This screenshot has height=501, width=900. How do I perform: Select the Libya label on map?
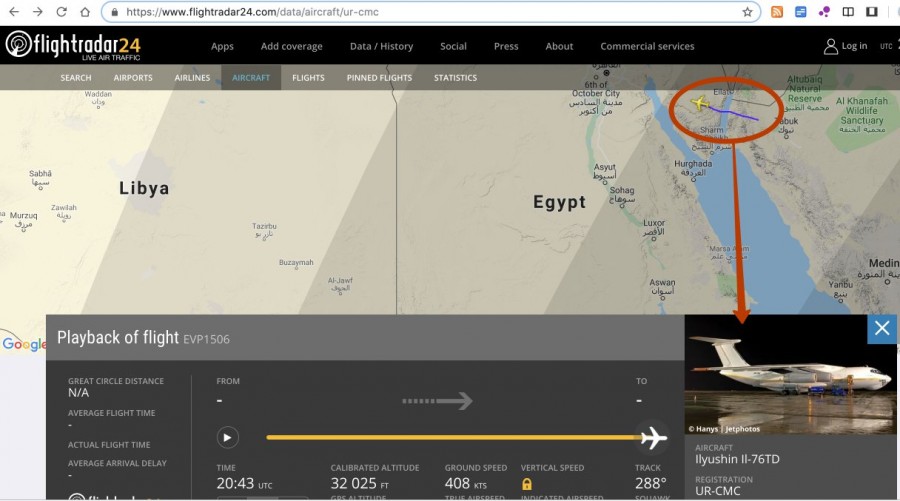[x=144, y=188]
